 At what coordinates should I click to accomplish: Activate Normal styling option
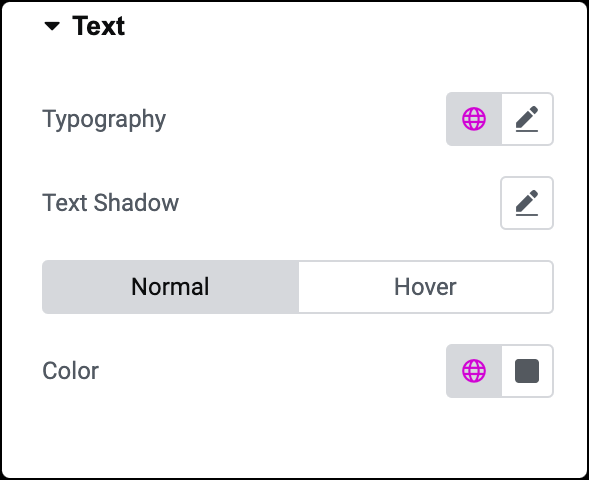[170, 287]
